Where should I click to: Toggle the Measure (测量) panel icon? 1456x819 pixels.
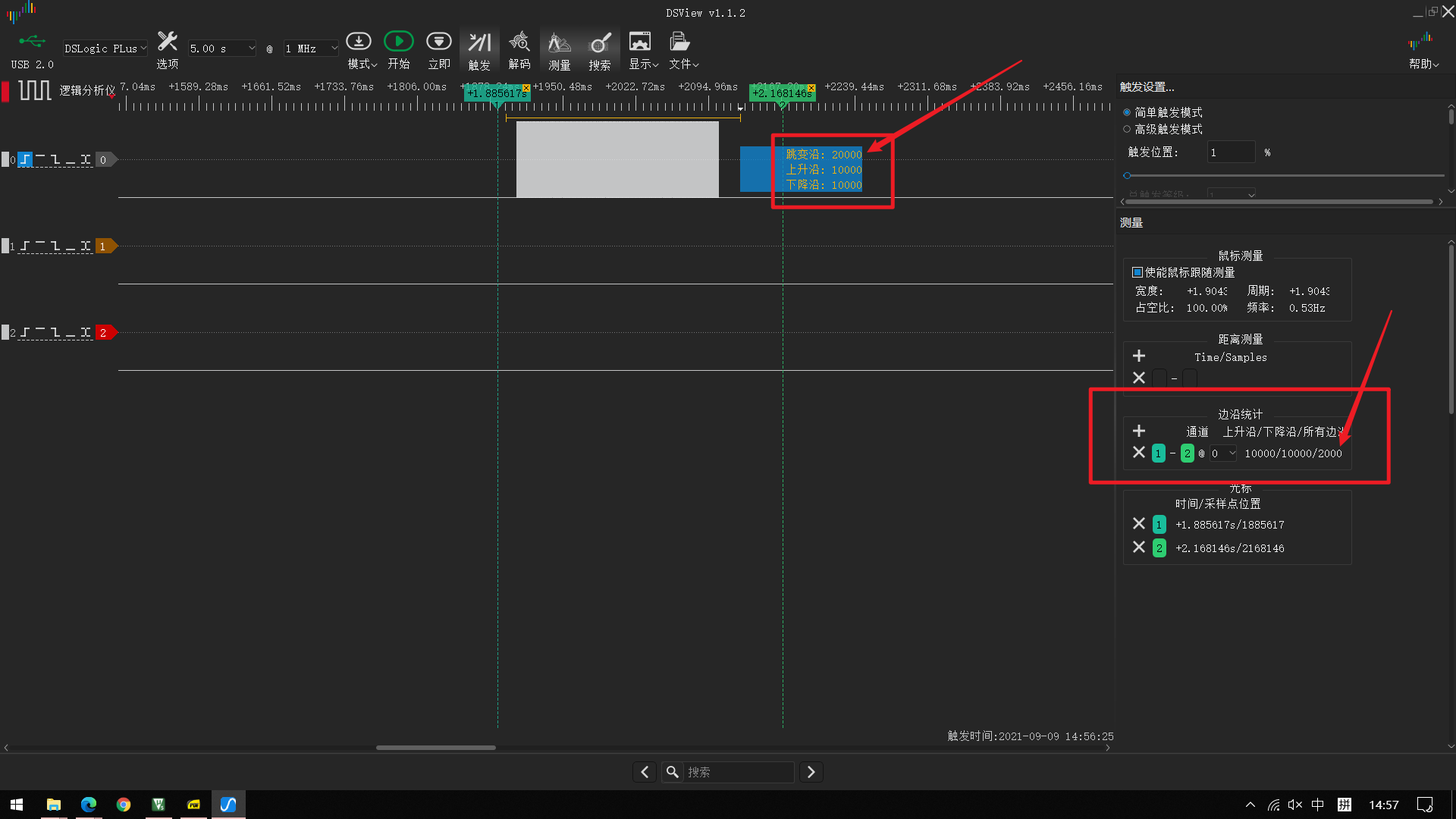(x=560, y=43)
